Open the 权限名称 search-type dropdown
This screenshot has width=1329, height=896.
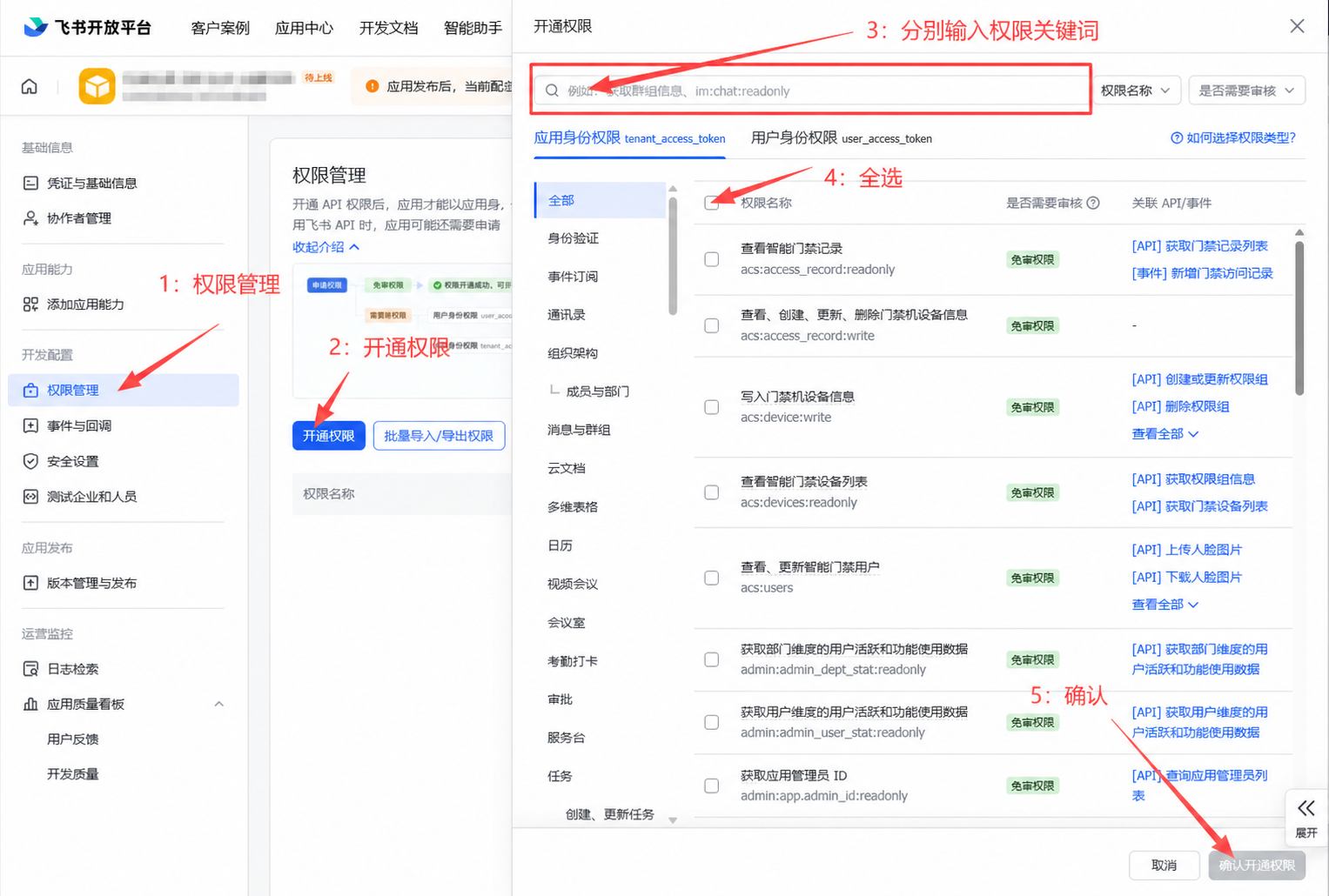click(1136, 90)
